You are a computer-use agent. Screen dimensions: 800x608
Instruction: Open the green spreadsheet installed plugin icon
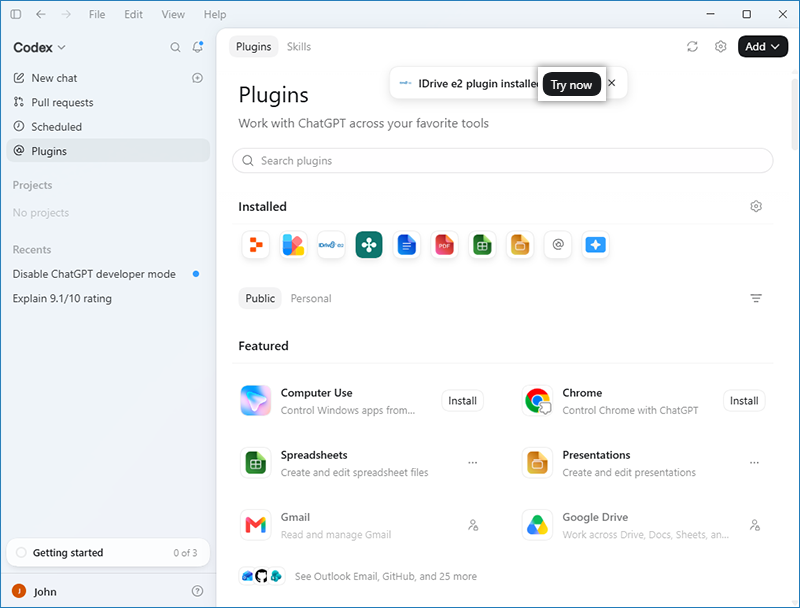click(482, 245)
